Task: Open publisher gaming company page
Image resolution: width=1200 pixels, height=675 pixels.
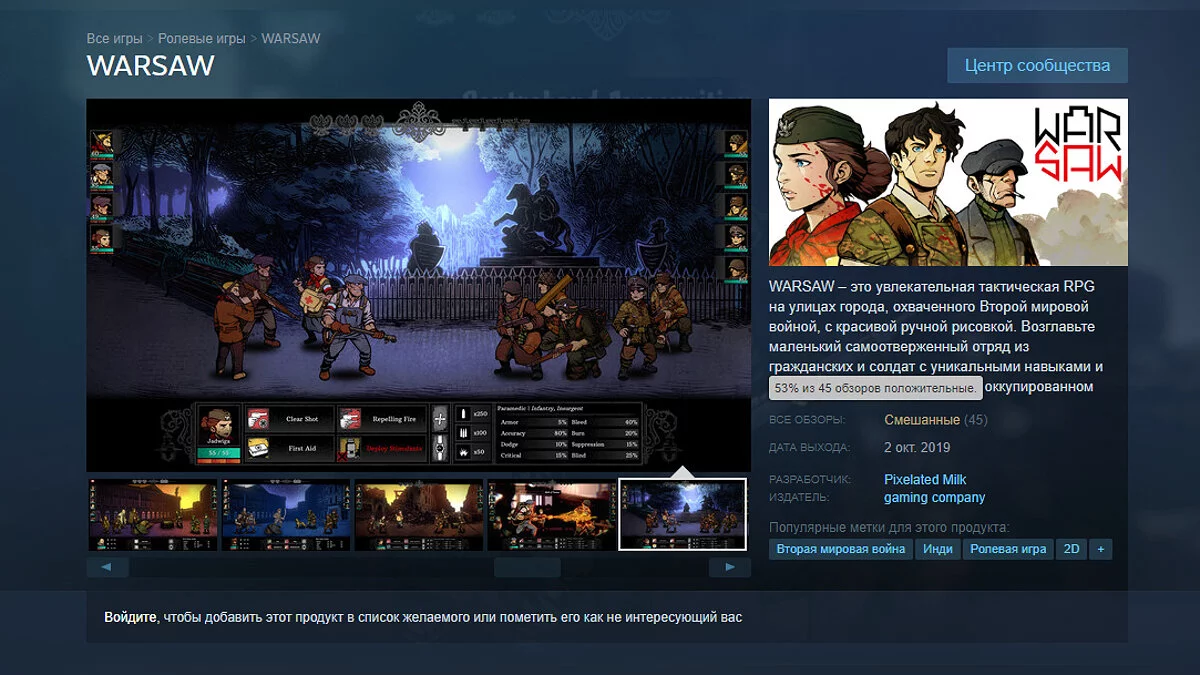Action: pos(934,497)
